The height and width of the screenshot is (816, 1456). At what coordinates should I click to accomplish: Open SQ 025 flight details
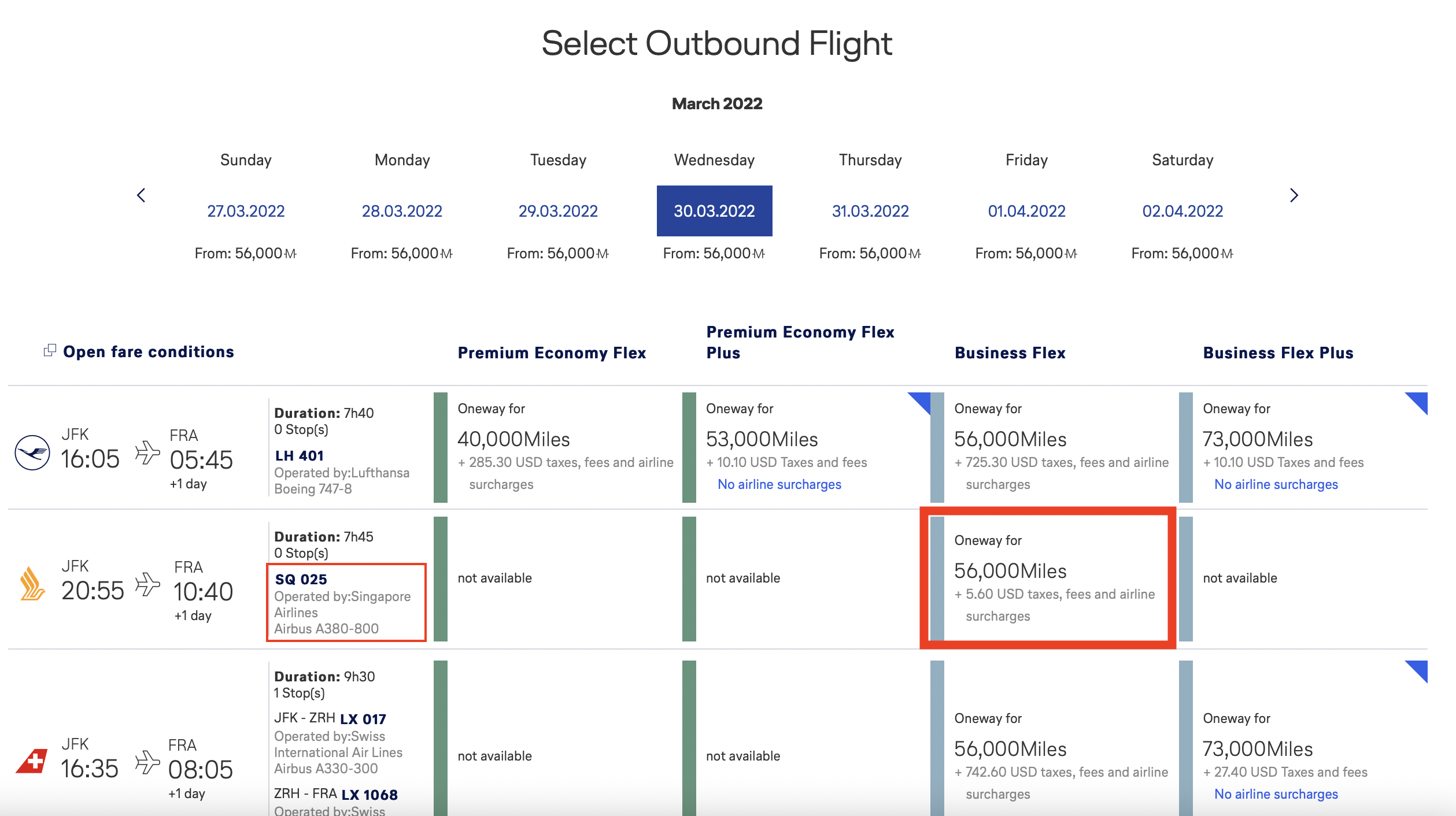(301, 580)
